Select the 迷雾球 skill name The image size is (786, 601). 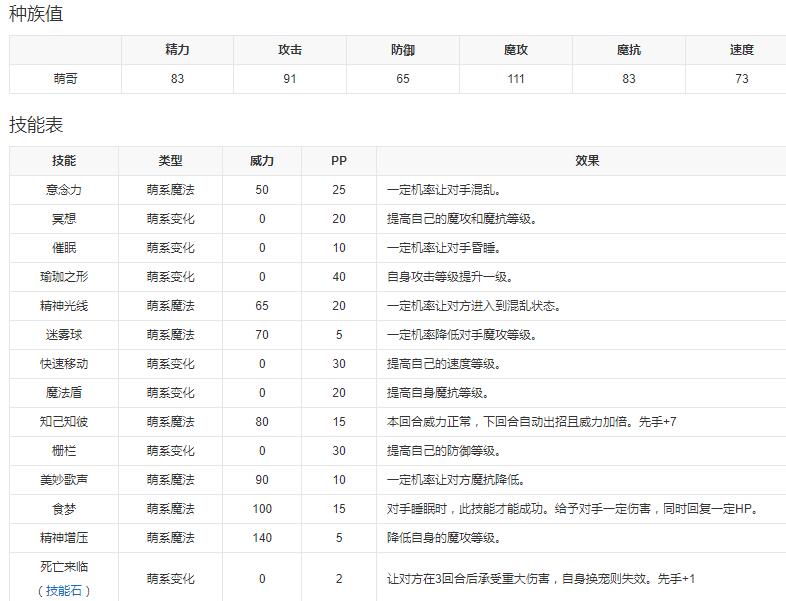tap(65, 334)
